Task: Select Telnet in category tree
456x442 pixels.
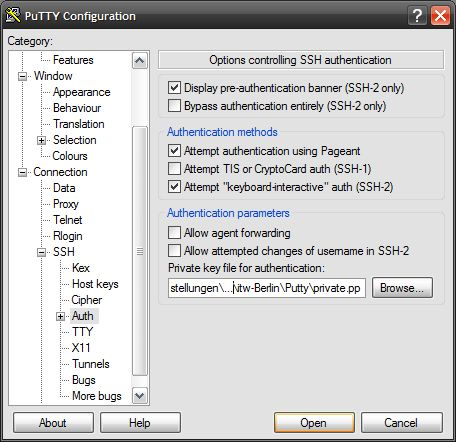Action: pos(67,220)
